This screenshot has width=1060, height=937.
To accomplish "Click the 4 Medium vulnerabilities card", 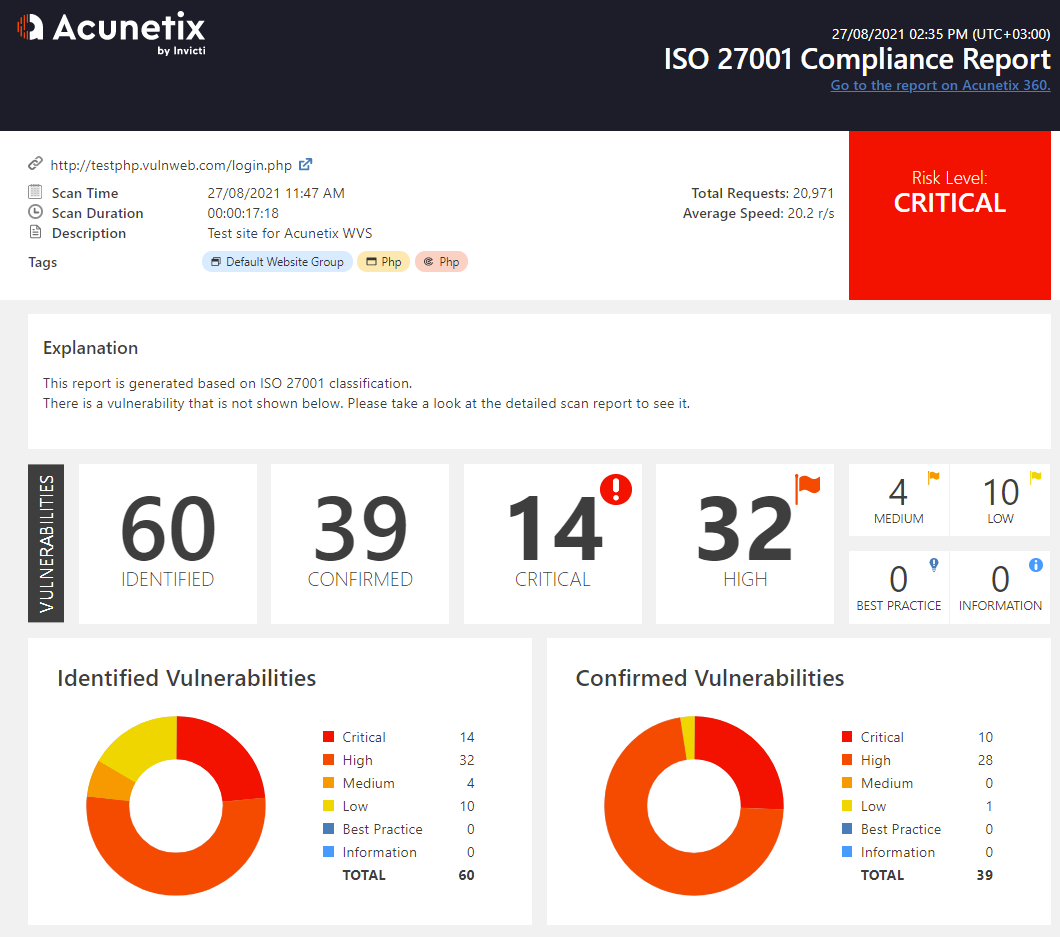I will [898, 500].
